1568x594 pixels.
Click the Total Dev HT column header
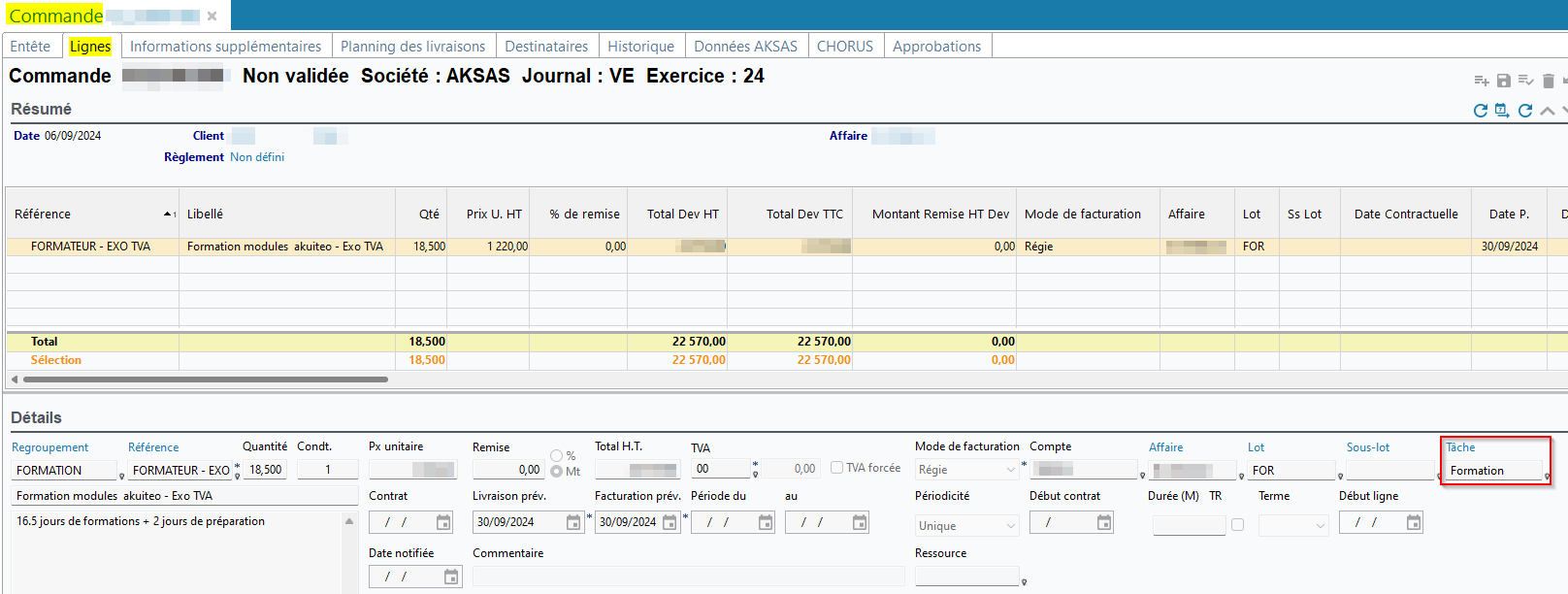677,214
